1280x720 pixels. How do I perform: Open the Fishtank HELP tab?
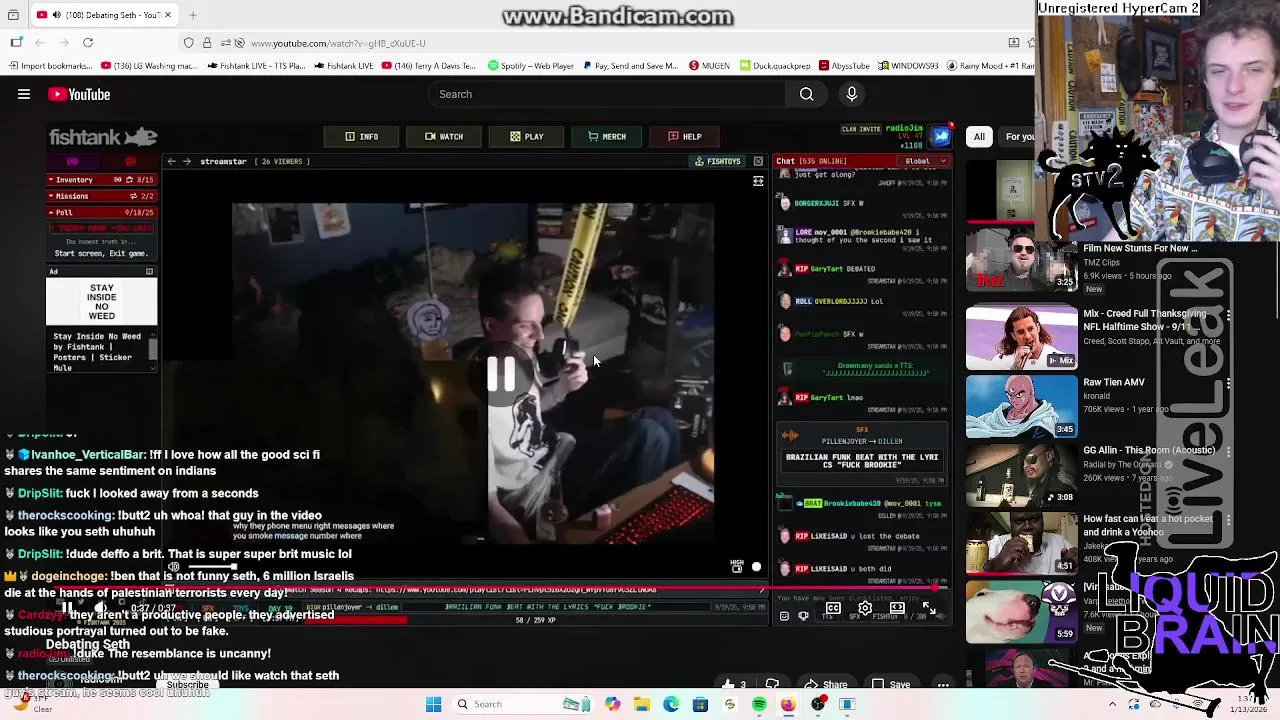pyautogui.click(x=685, y=136)
